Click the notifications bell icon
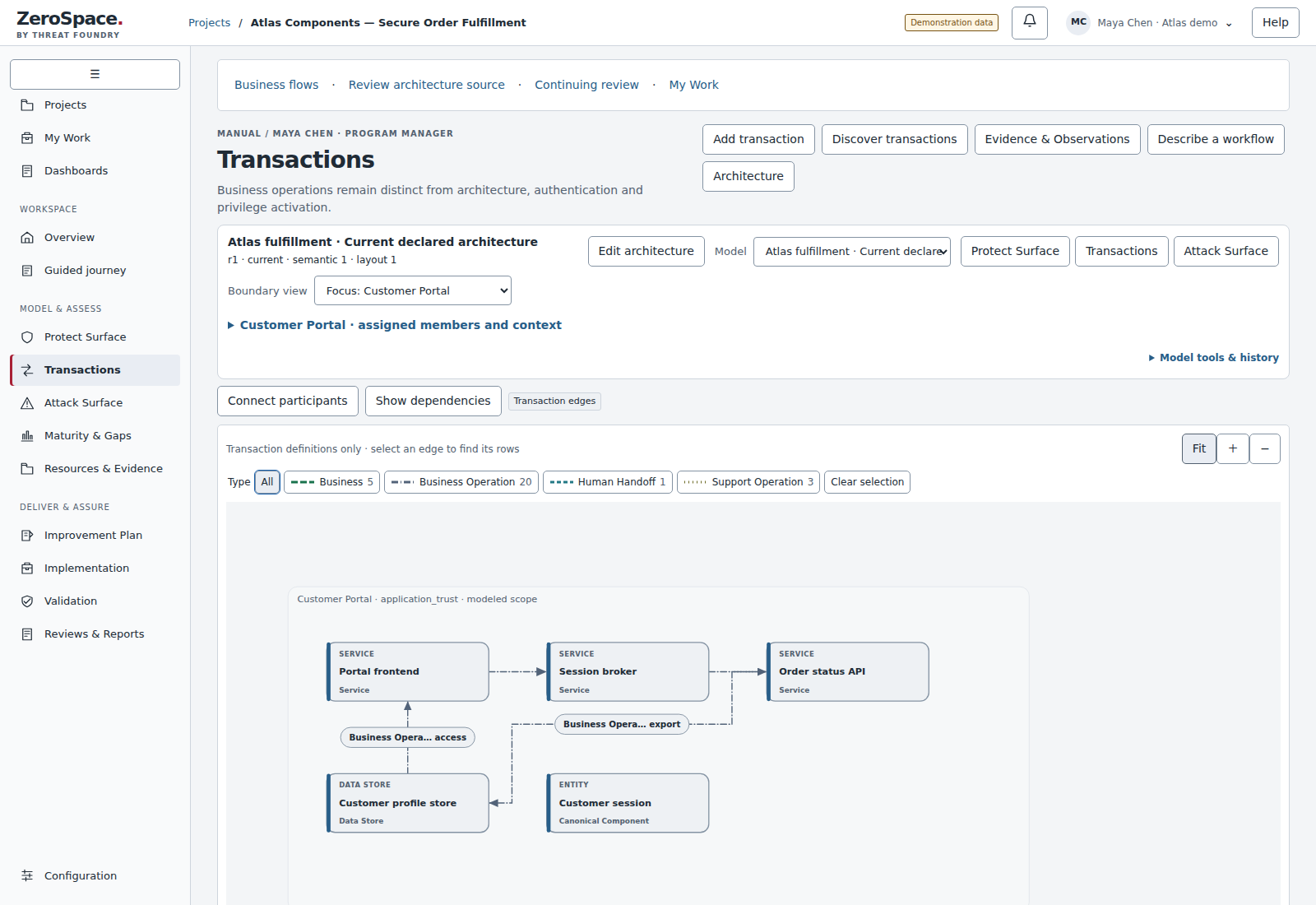Image resolution: width=1316 pixels, height=905 pixels. (1029, 22)
